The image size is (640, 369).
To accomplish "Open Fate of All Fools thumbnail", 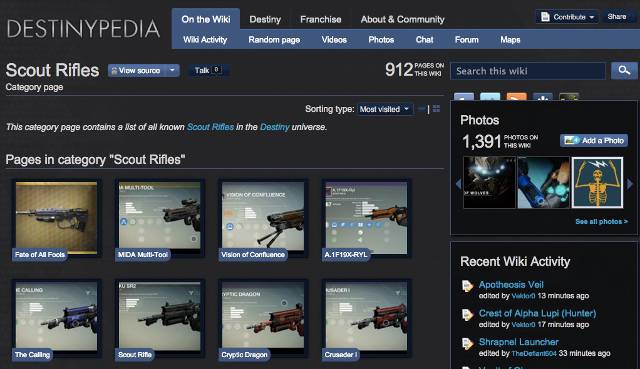I will pyautogui.click(x=56, y=218).
